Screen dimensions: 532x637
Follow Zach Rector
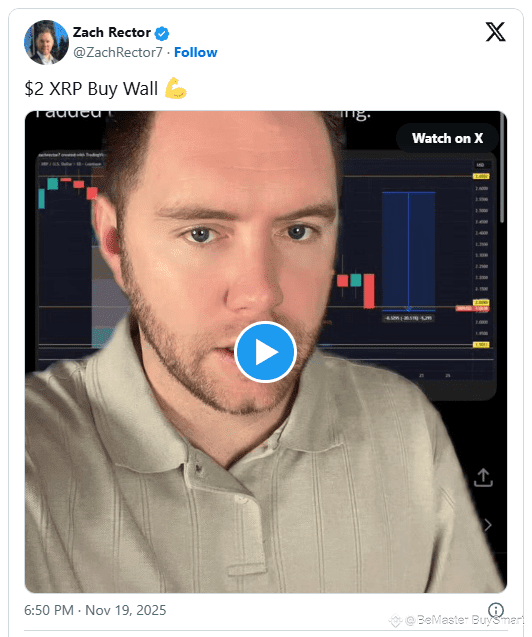tap(195, 52)
